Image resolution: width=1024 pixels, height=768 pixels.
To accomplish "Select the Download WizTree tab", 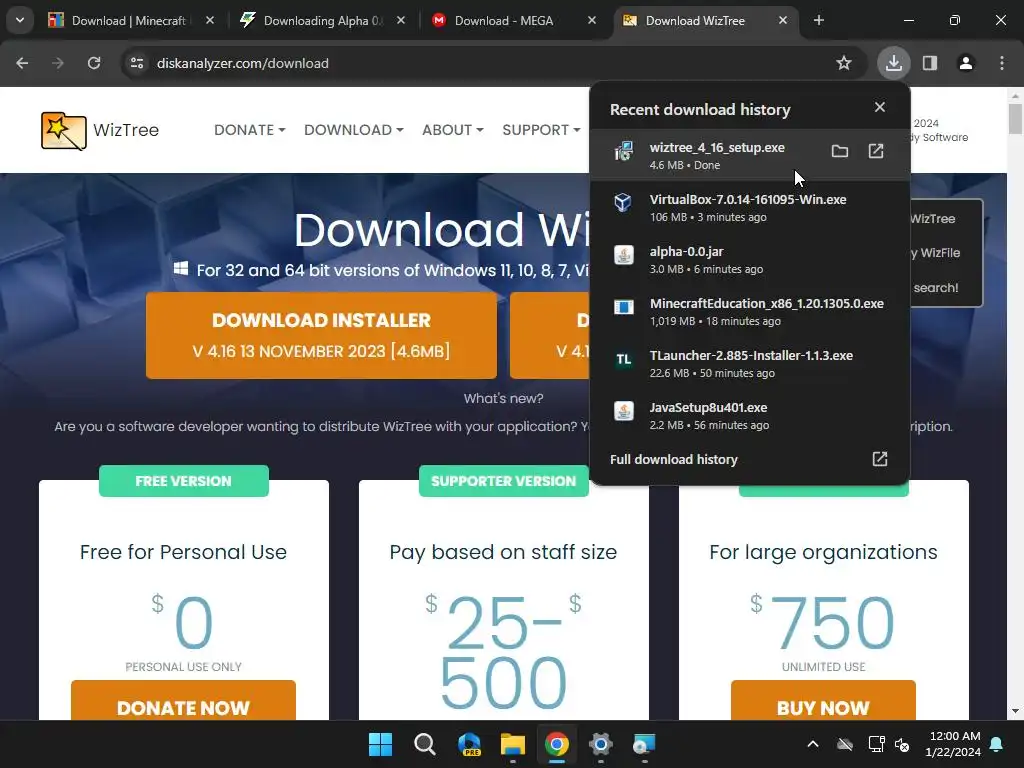I will pyautogui.click(x=707, y=21).
